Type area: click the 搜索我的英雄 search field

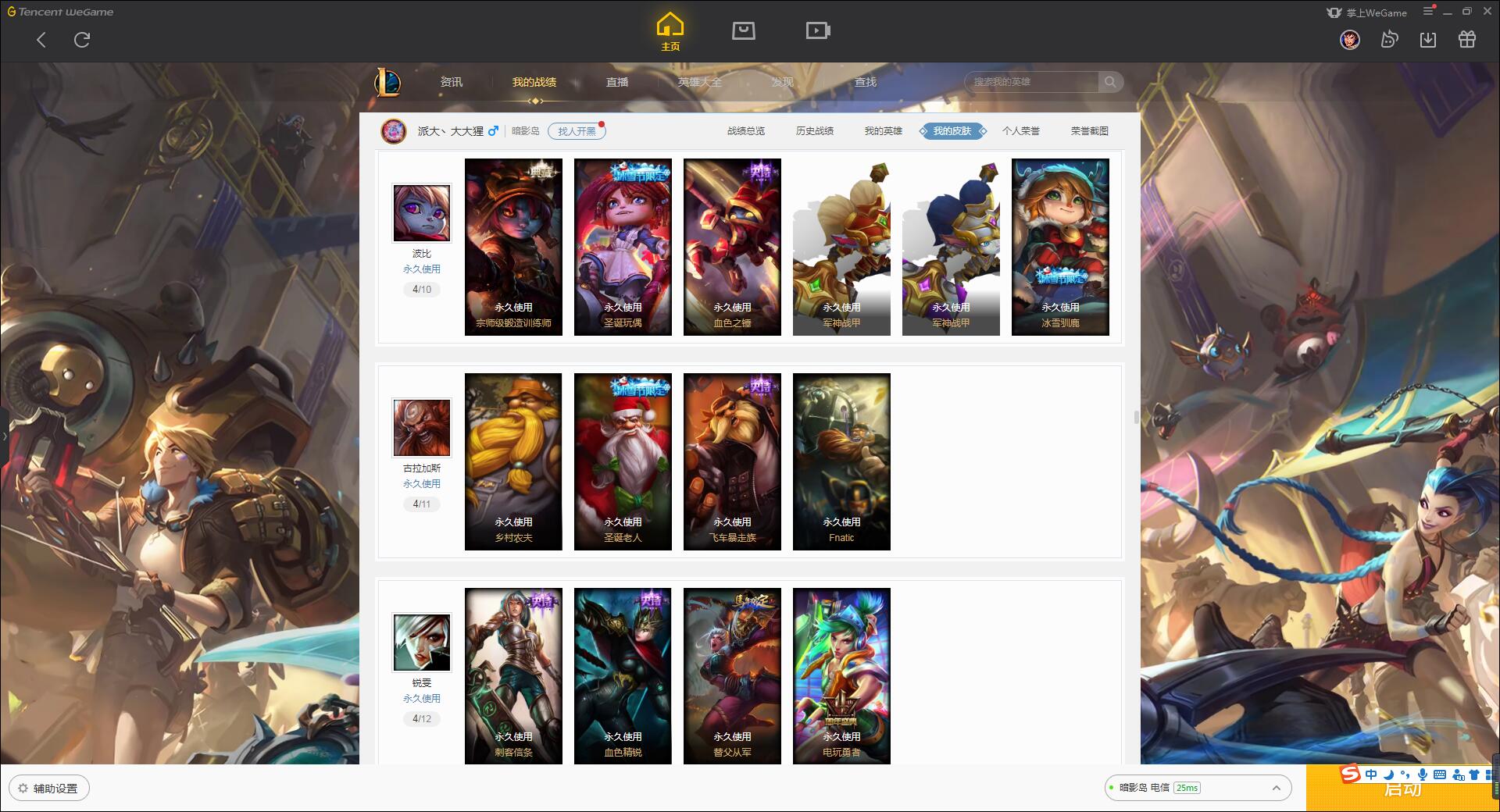point(1032,82)
